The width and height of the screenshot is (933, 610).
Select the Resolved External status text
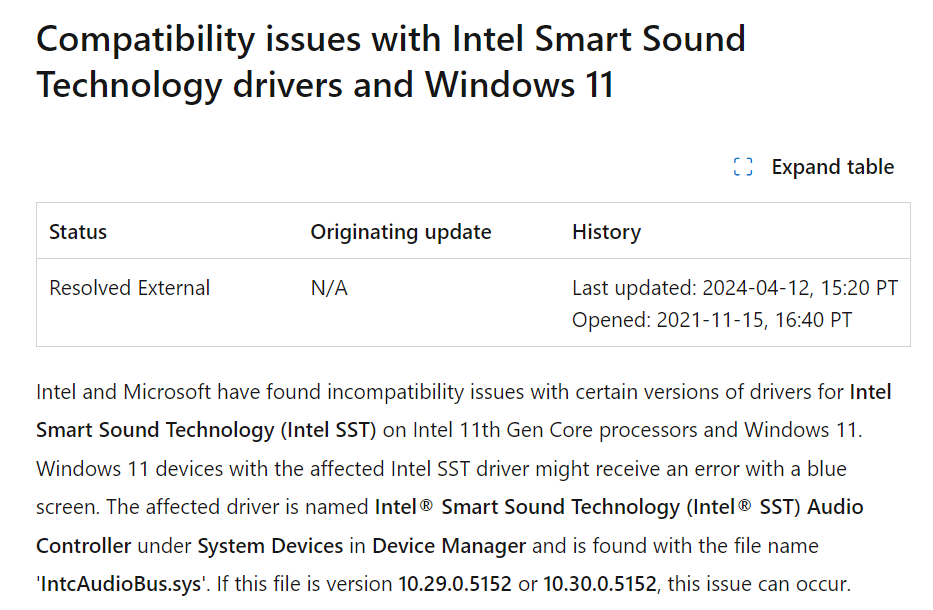tap(129, 287)
